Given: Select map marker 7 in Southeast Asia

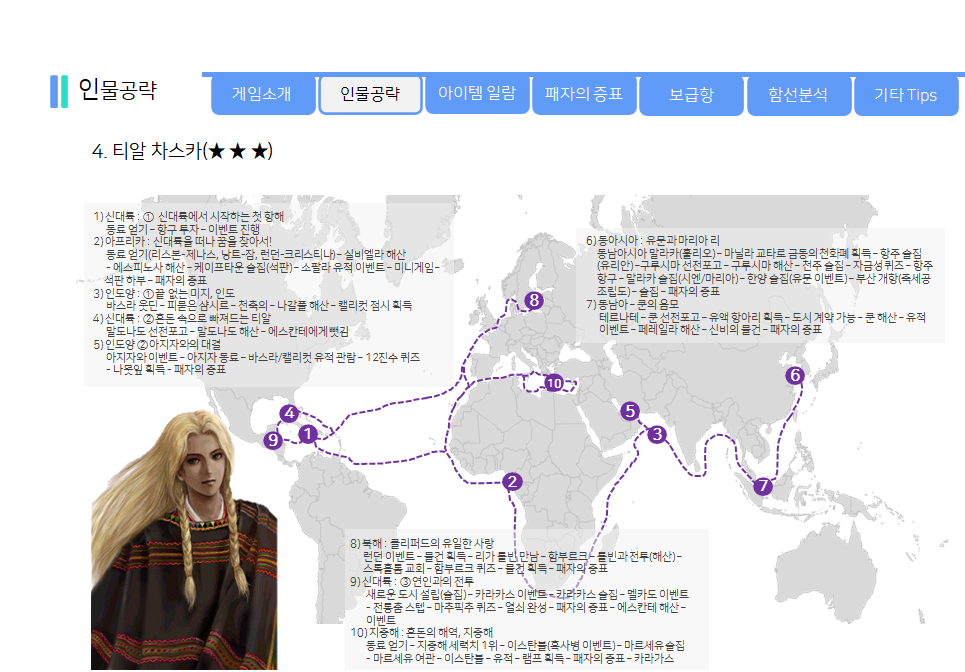Looking at the screenshot, I should coord(763,486).
